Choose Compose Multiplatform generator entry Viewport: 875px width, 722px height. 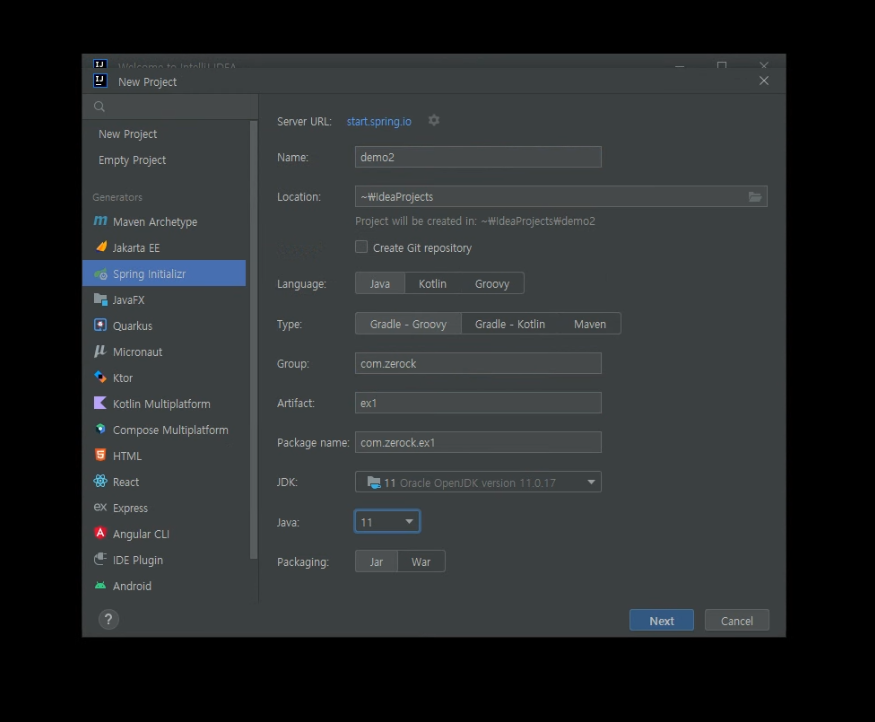coord(164,430)
